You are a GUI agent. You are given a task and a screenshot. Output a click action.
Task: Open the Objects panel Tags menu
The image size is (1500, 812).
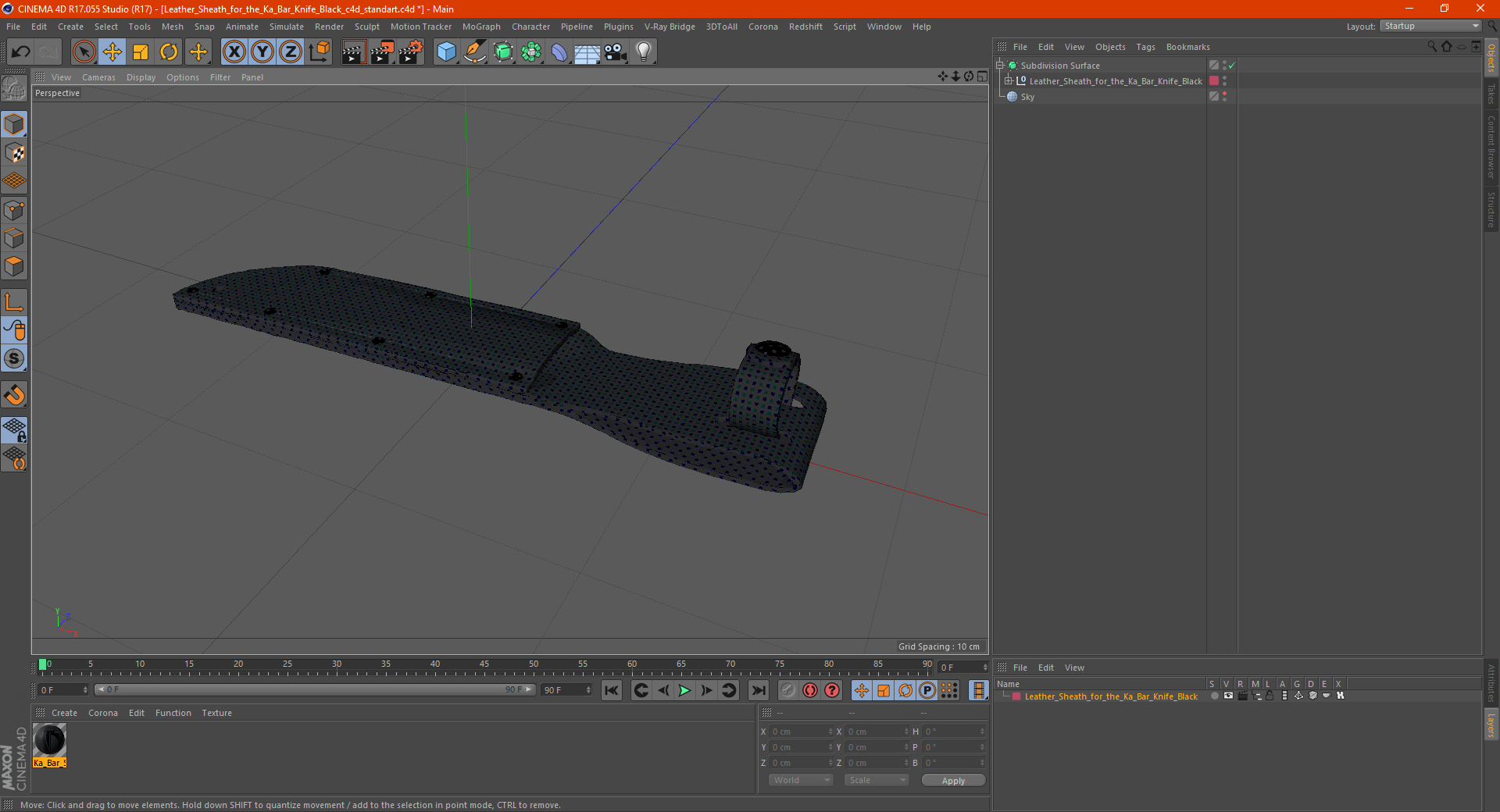(x=1145, y=47)
